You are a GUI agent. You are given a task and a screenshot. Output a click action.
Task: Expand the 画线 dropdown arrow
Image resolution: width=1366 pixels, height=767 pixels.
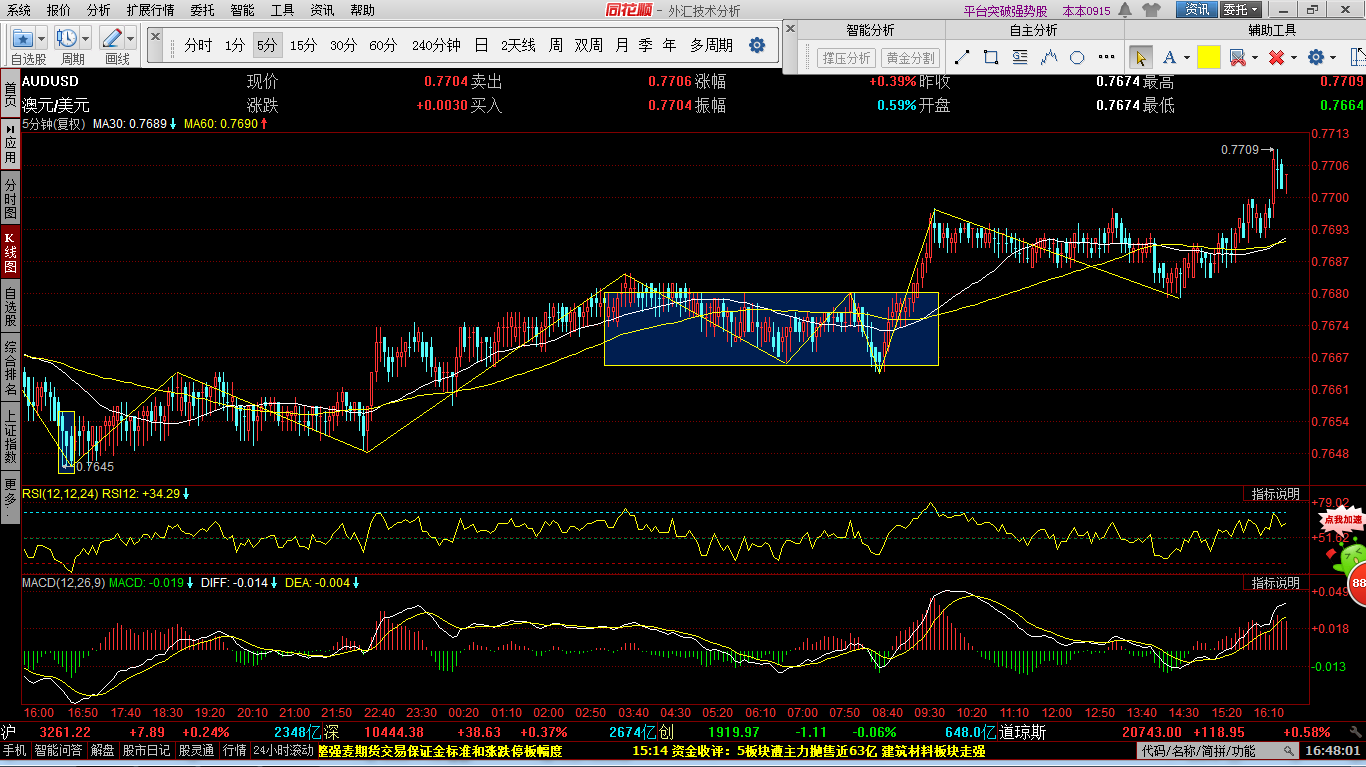(x=131, y=39)
